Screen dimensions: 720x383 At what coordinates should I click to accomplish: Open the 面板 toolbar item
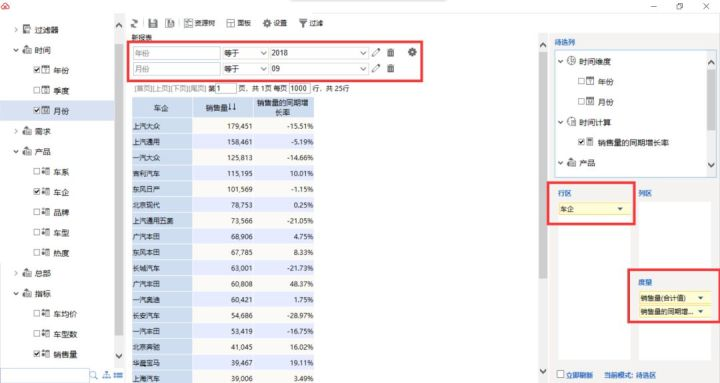click(238, 23)
